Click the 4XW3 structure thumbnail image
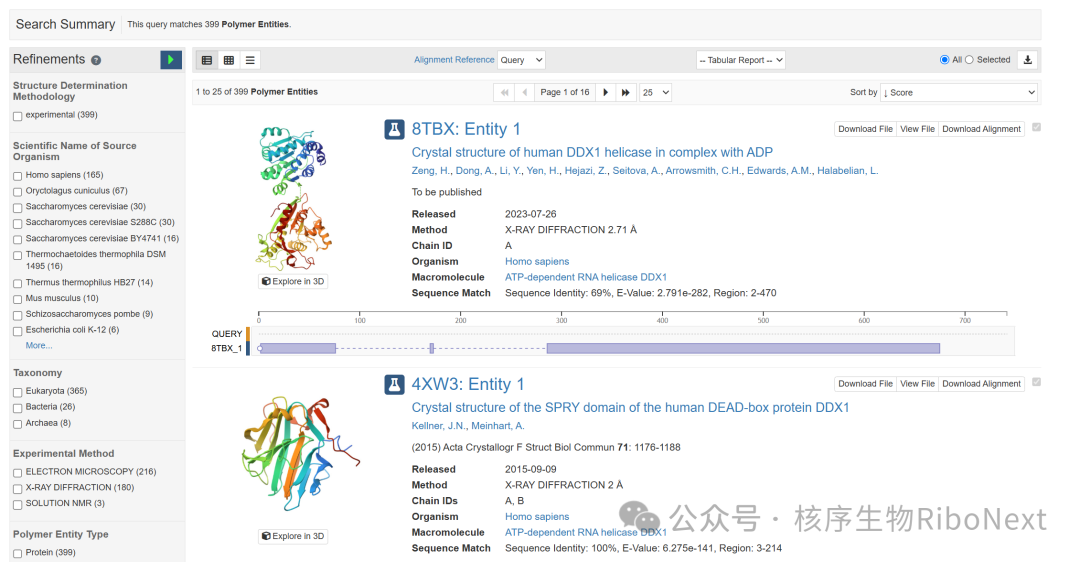The image size is (1080, 562). (x=301, y=453)
